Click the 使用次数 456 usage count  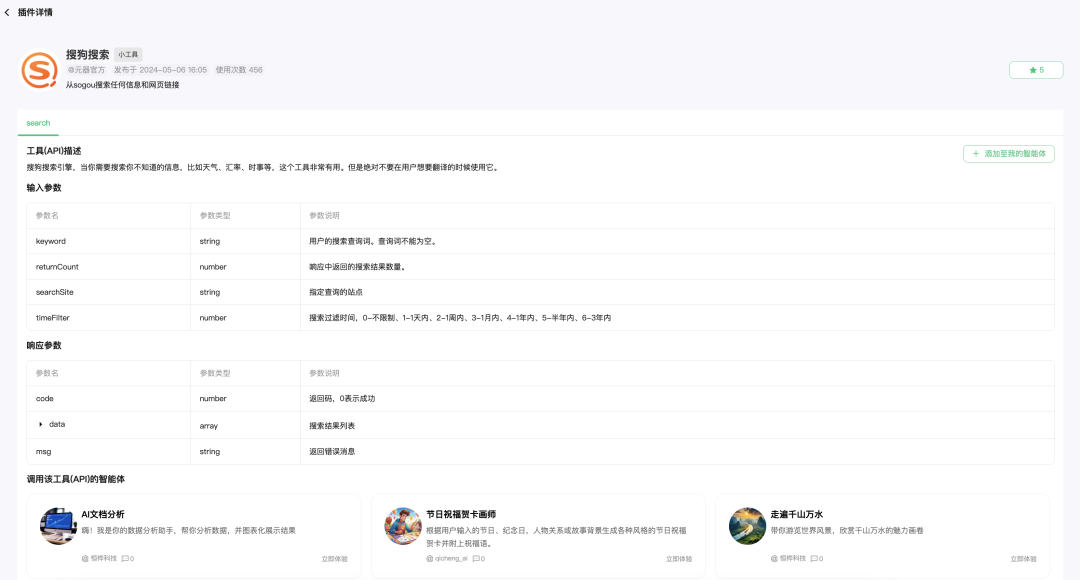coord(239,70)
